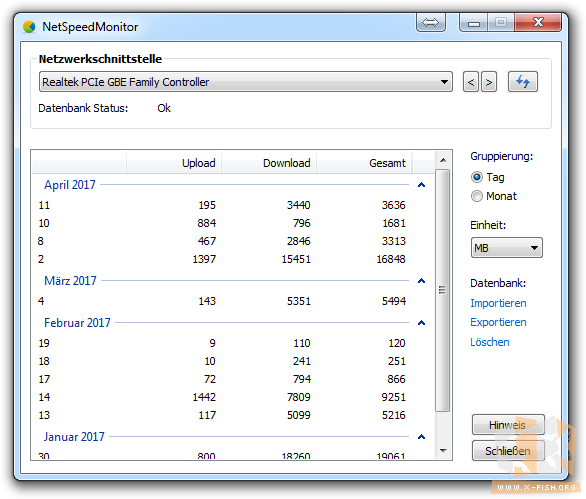Click the scrollbar down arrow
586x499 pixels.
tap(443, 451)
